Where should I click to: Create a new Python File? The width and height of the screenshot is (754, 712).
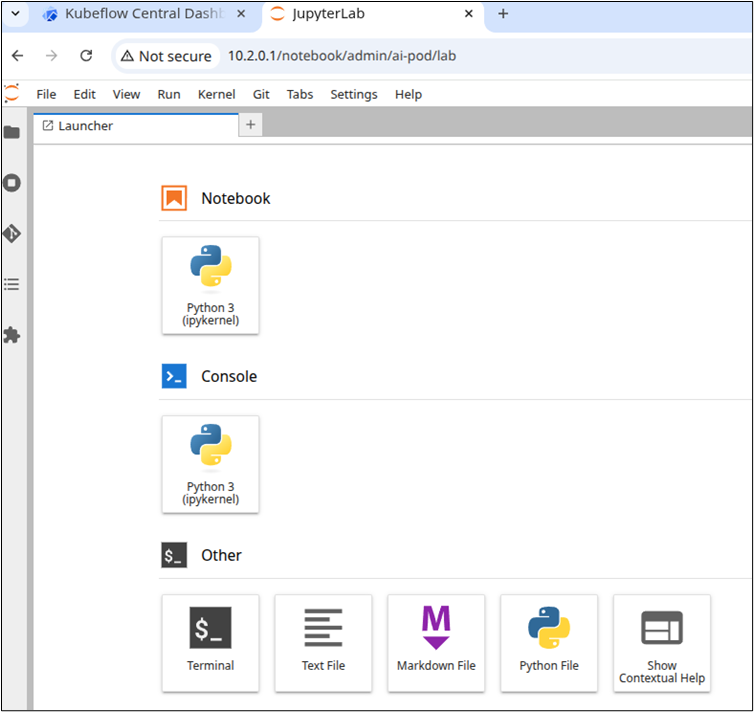[x=549, y=643]
